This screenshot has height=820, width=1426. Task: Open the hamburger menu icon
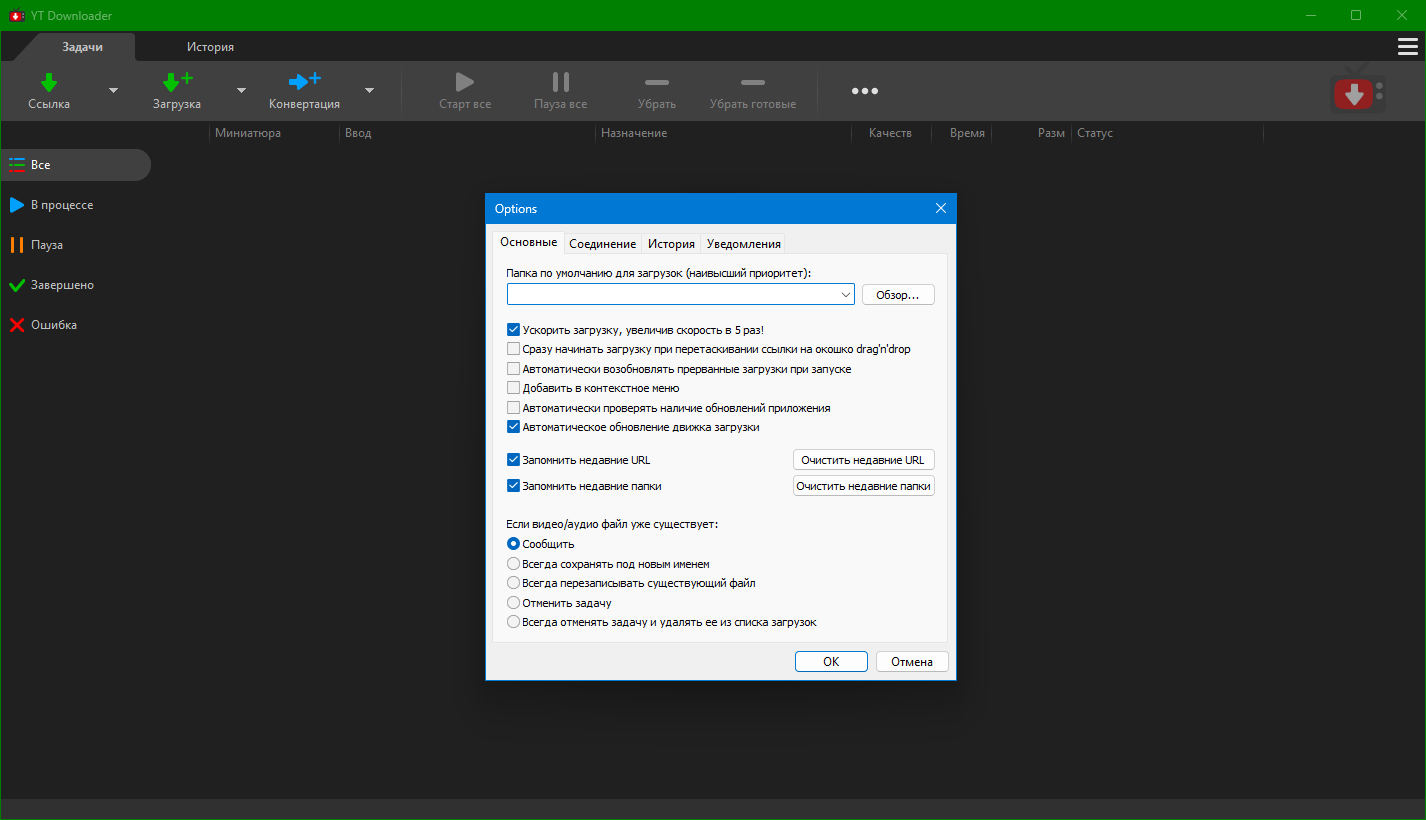pos(1407,47)
